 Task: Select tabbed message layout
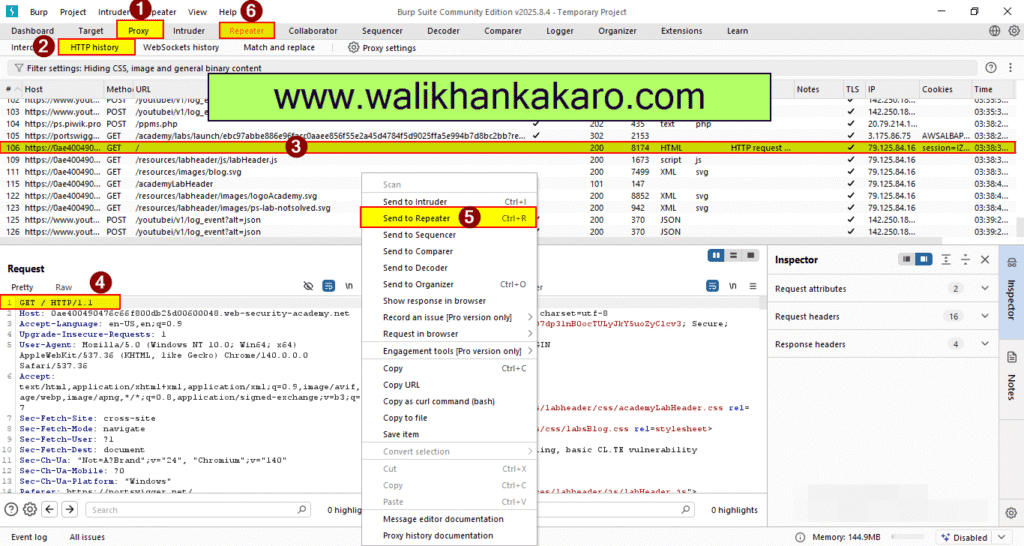pyautogui.click(x=750, y=255)
